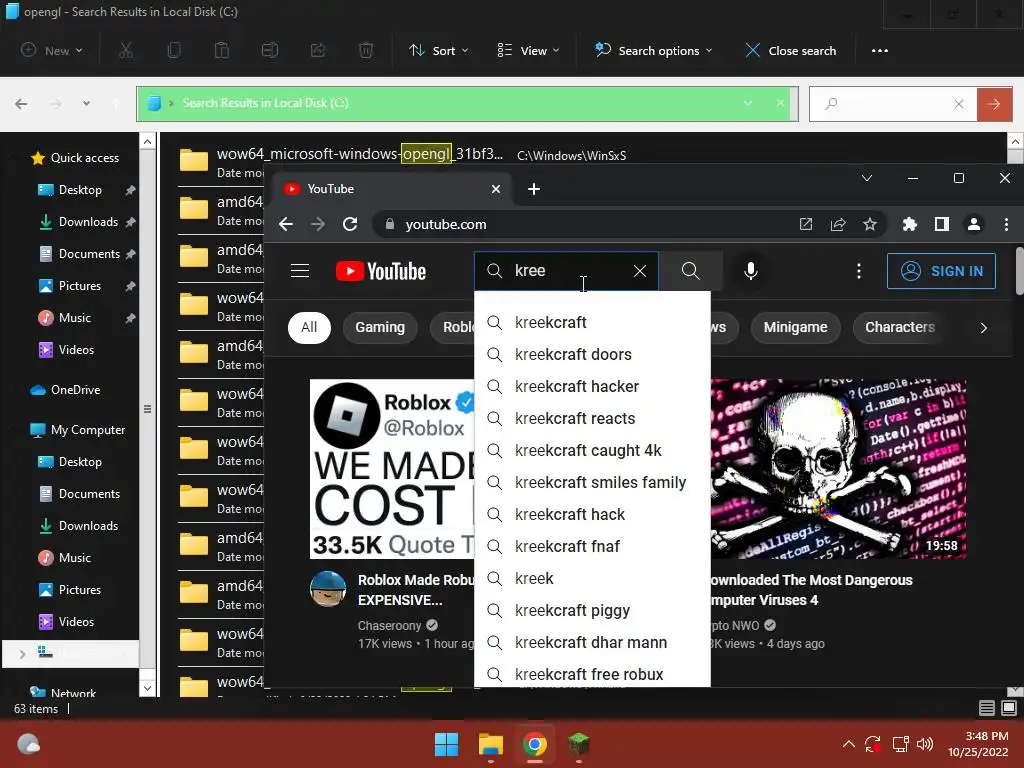
Task: Choose 'kreekcraft piggy' suggestion
Action: tap(592, 611)
